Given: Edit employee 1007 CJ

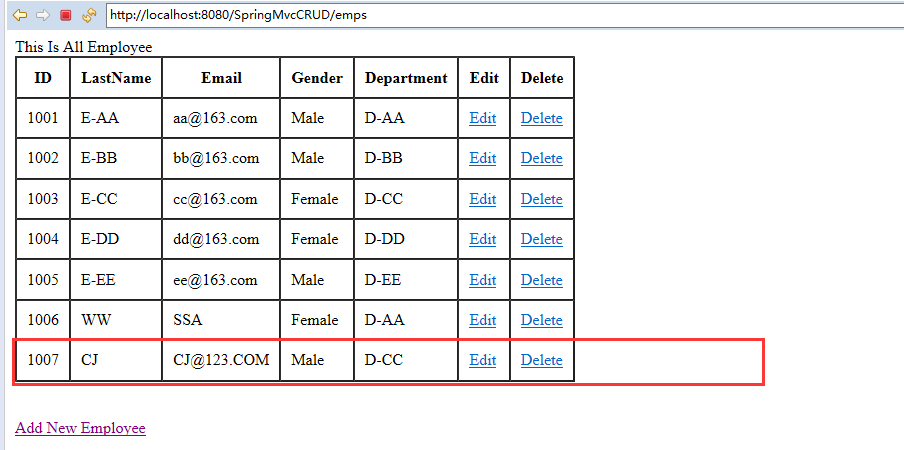Looking at the screenshot, I should point(483,360).
